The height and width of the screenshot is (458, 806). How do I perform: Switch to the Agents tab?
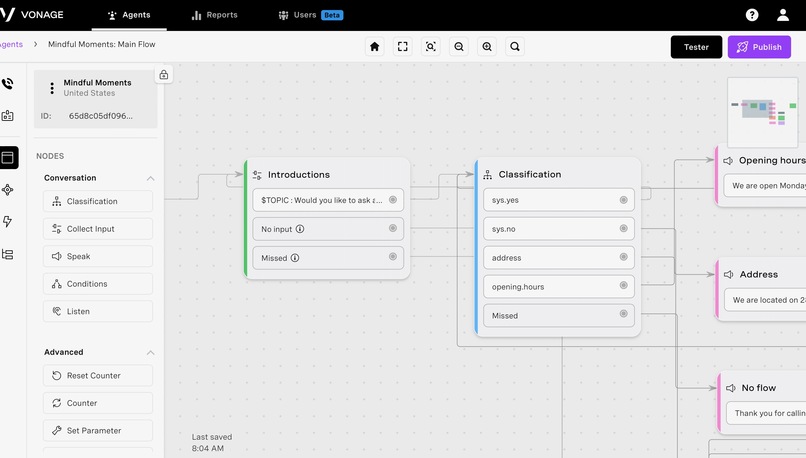point(129,15)
